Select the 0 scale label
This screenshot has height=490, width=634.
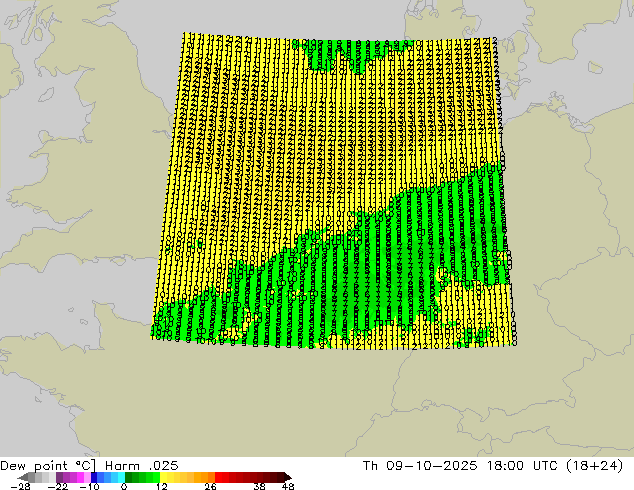[124, 486]
